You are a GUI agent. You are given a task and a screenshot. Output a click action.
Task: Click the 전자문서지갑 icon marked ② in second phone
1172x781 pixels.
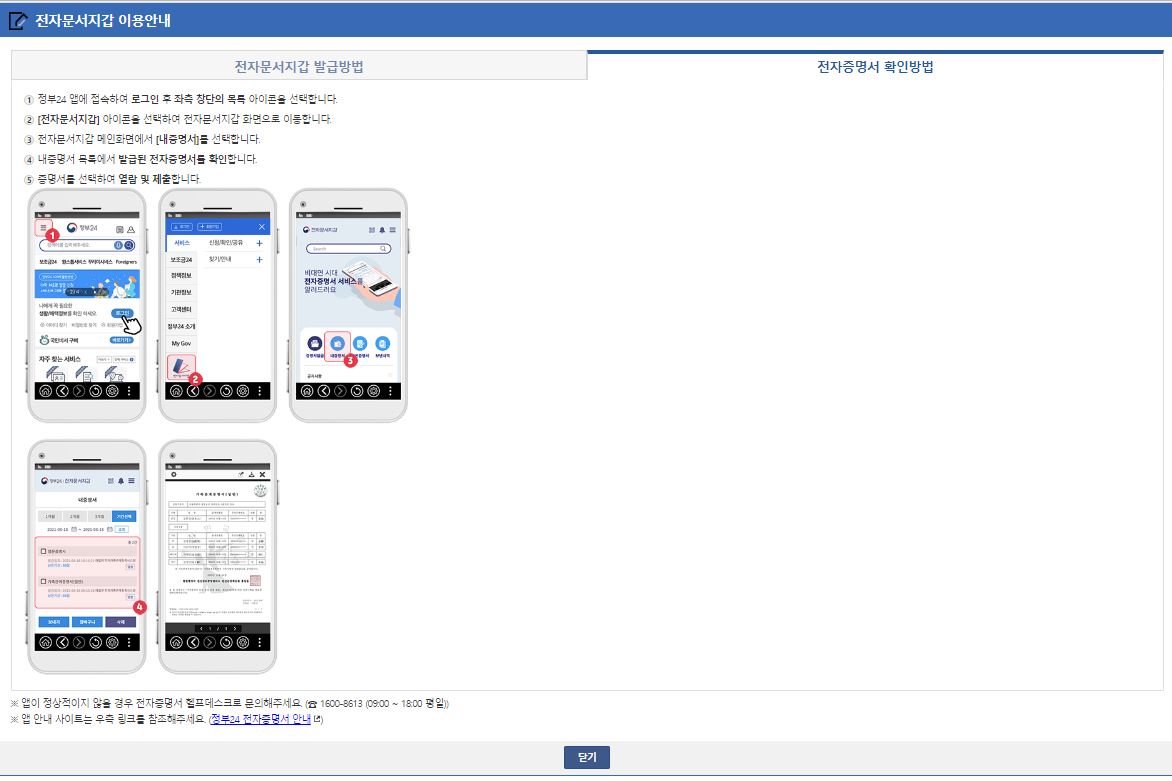pos(183,364)
